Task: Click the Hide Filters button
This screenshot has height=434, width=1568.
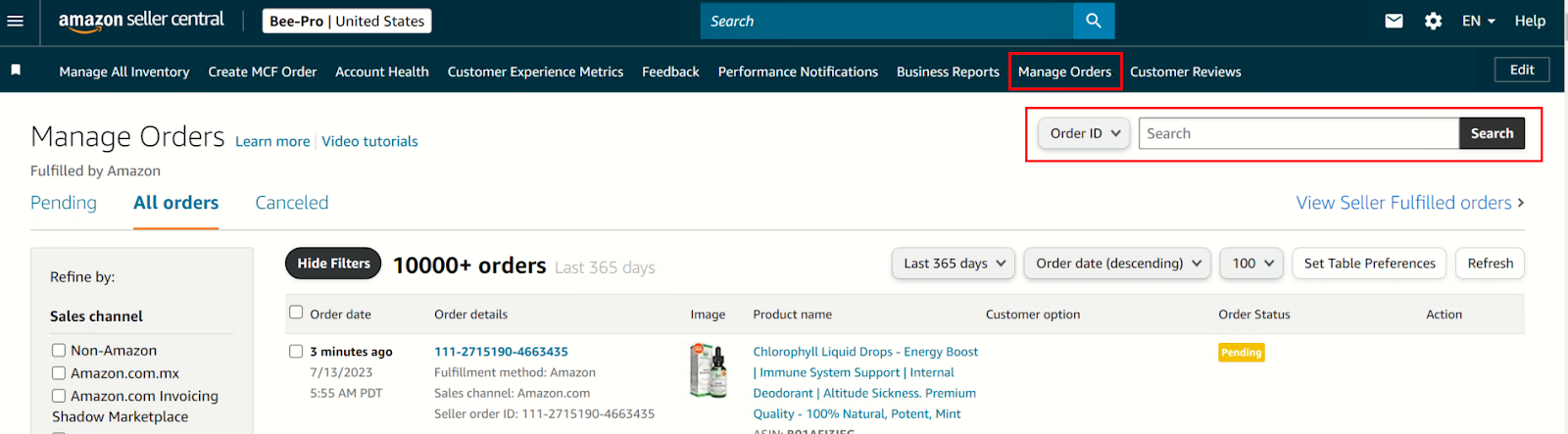Action: pyautogui.click(x=334, y=264)
